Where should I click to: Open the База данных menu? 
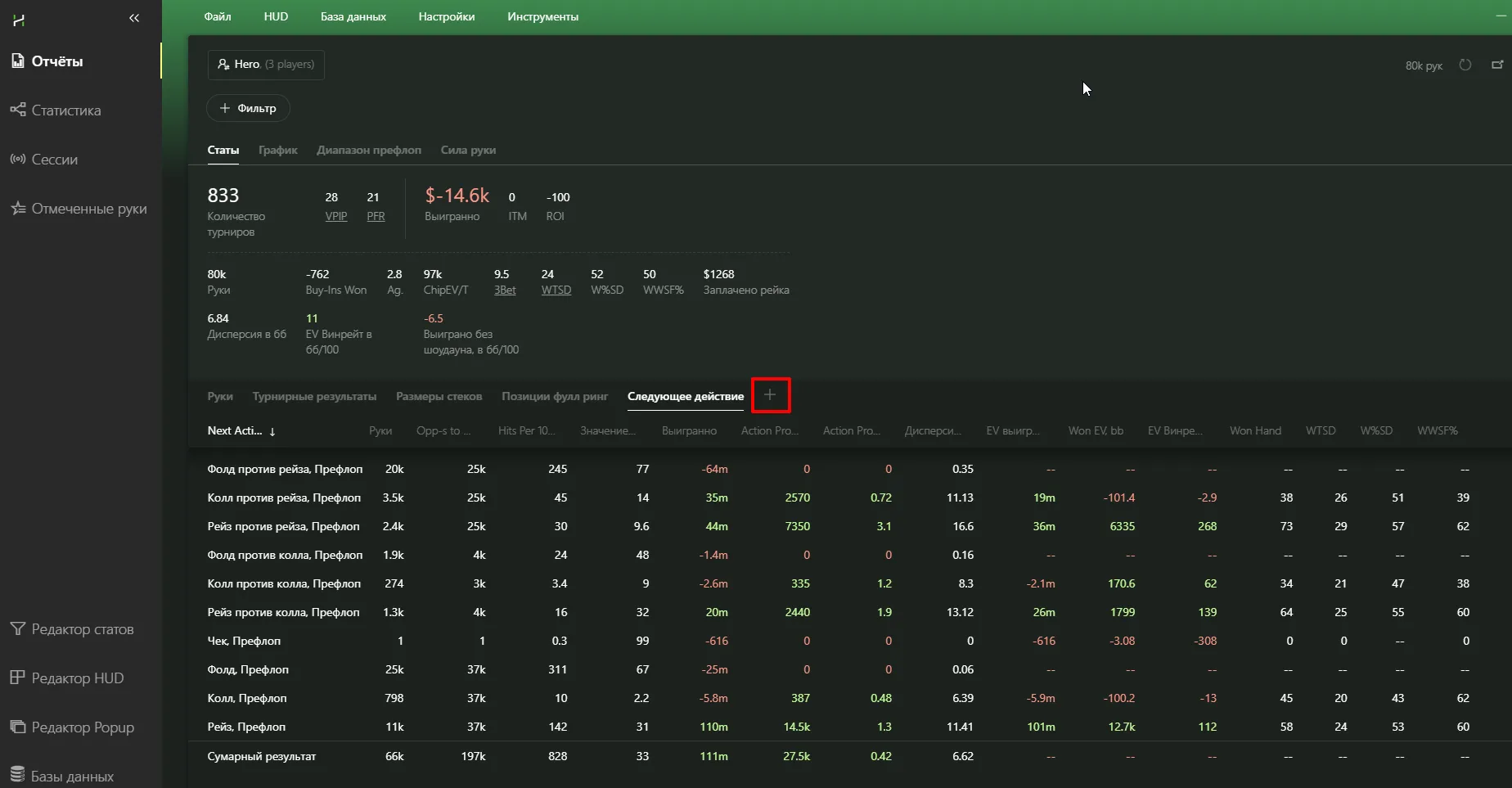point(353,16)
